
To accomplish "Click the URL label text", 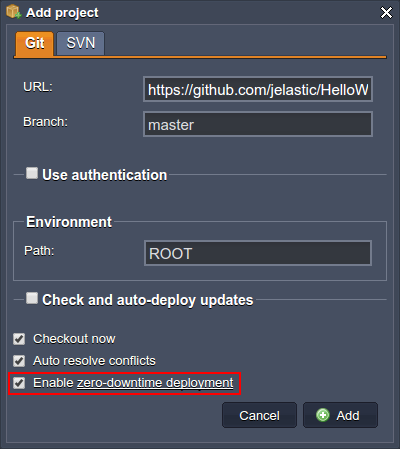I will pyautogui.click(x=38, y=87).
